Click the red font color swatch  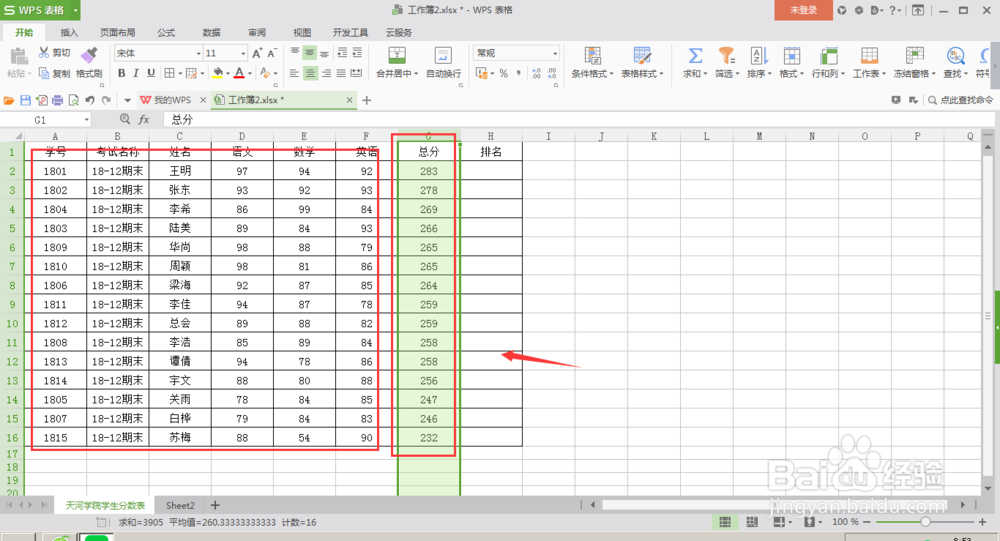pos(239,73)
